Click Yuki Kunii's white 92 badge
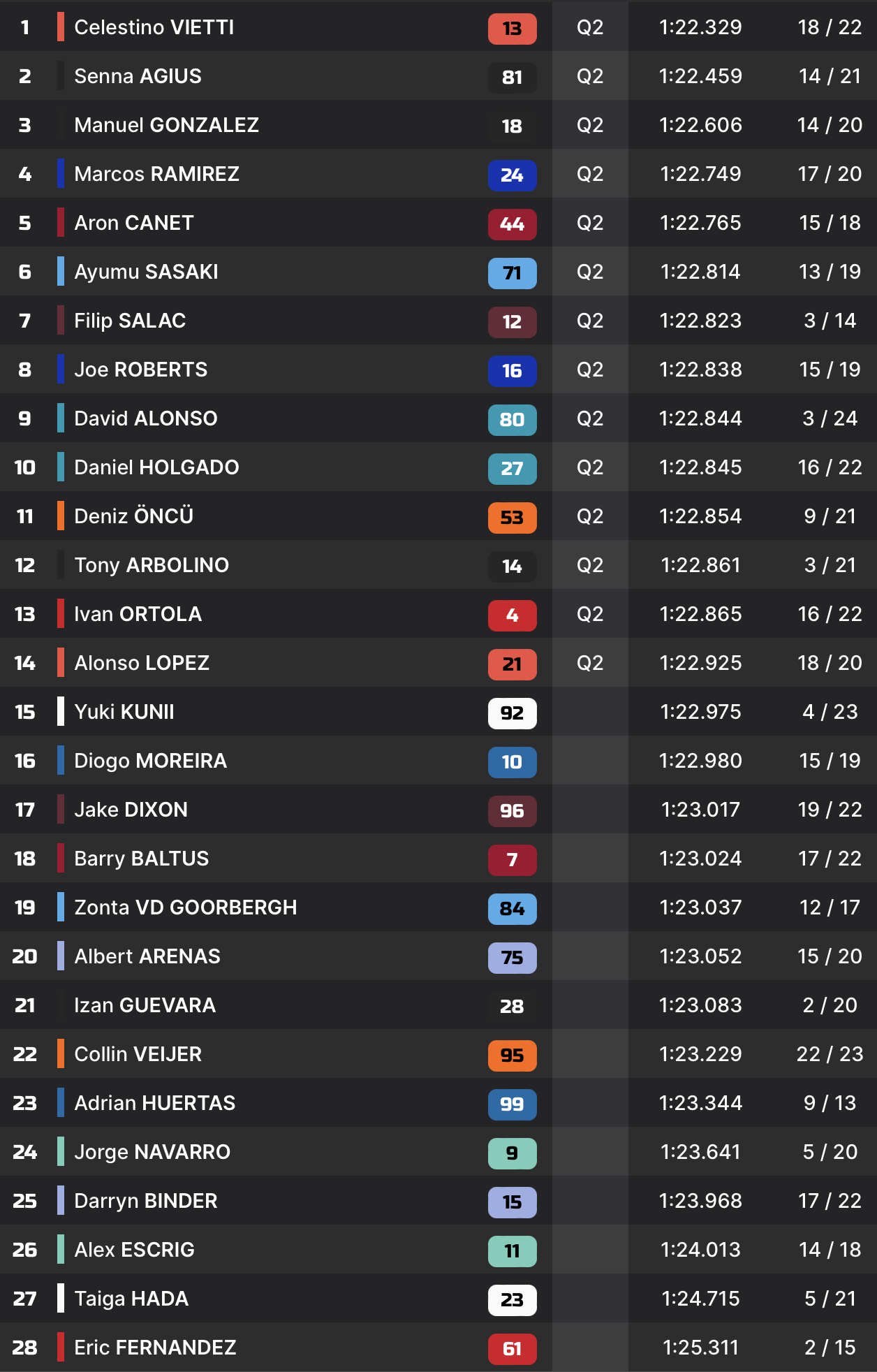This screenshot has width=877, height=1372. [512, 713]
